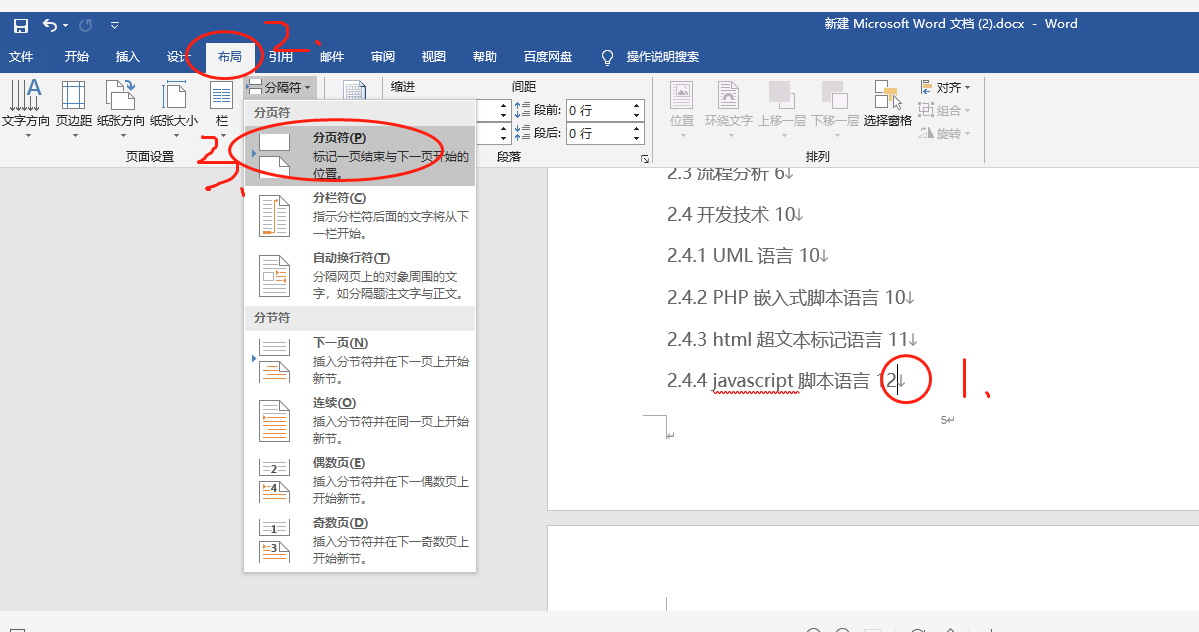The height and width of the screenshot is (632, 1199).
Task: Open paragraph settings dialog launcher
Action: [x=645, y=159]
